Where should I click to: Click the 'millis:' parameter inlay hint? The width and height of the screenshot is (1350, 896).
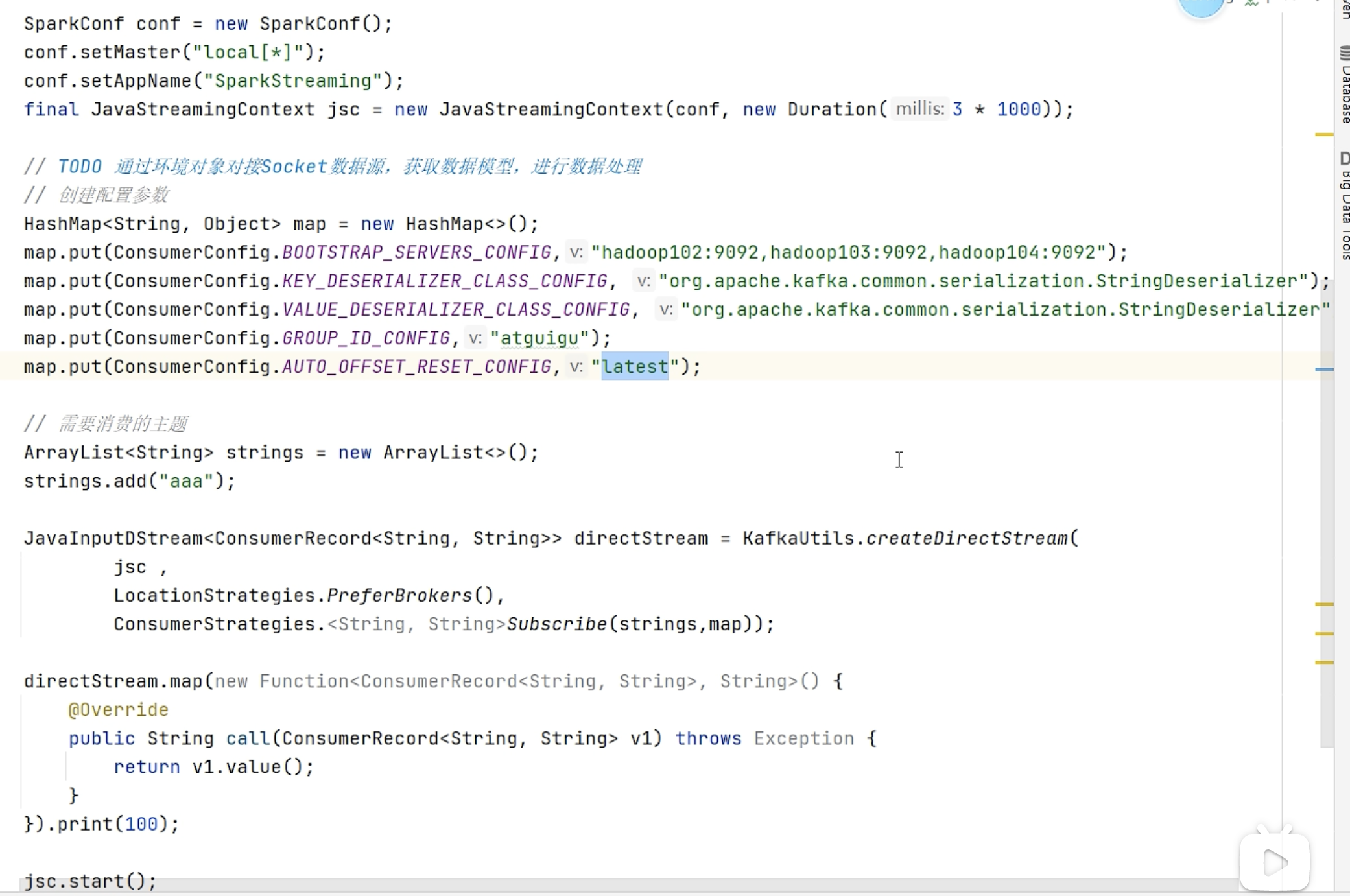coord(919,109)
